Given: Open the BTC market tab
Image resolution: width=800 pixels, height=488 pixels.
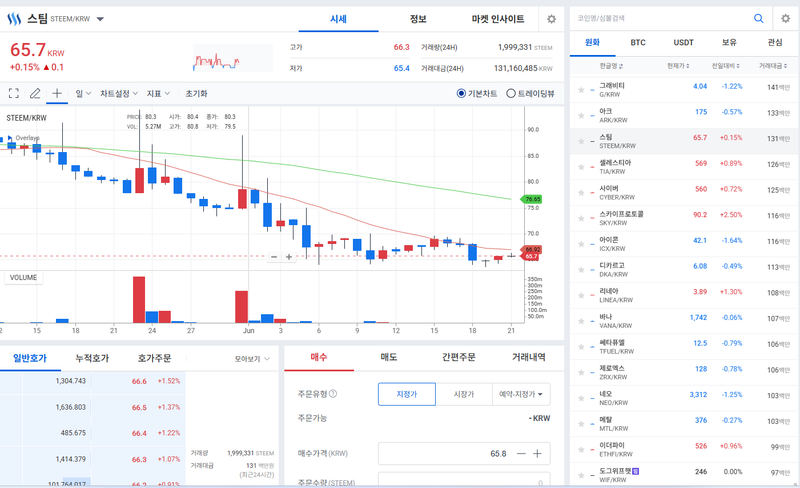Looking at the screenshot, I should [638, 42].
